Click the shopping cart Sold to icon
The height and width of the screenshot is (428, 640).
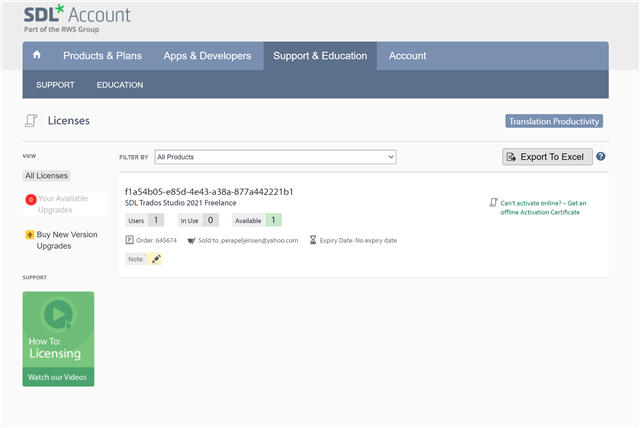(191, 241)
